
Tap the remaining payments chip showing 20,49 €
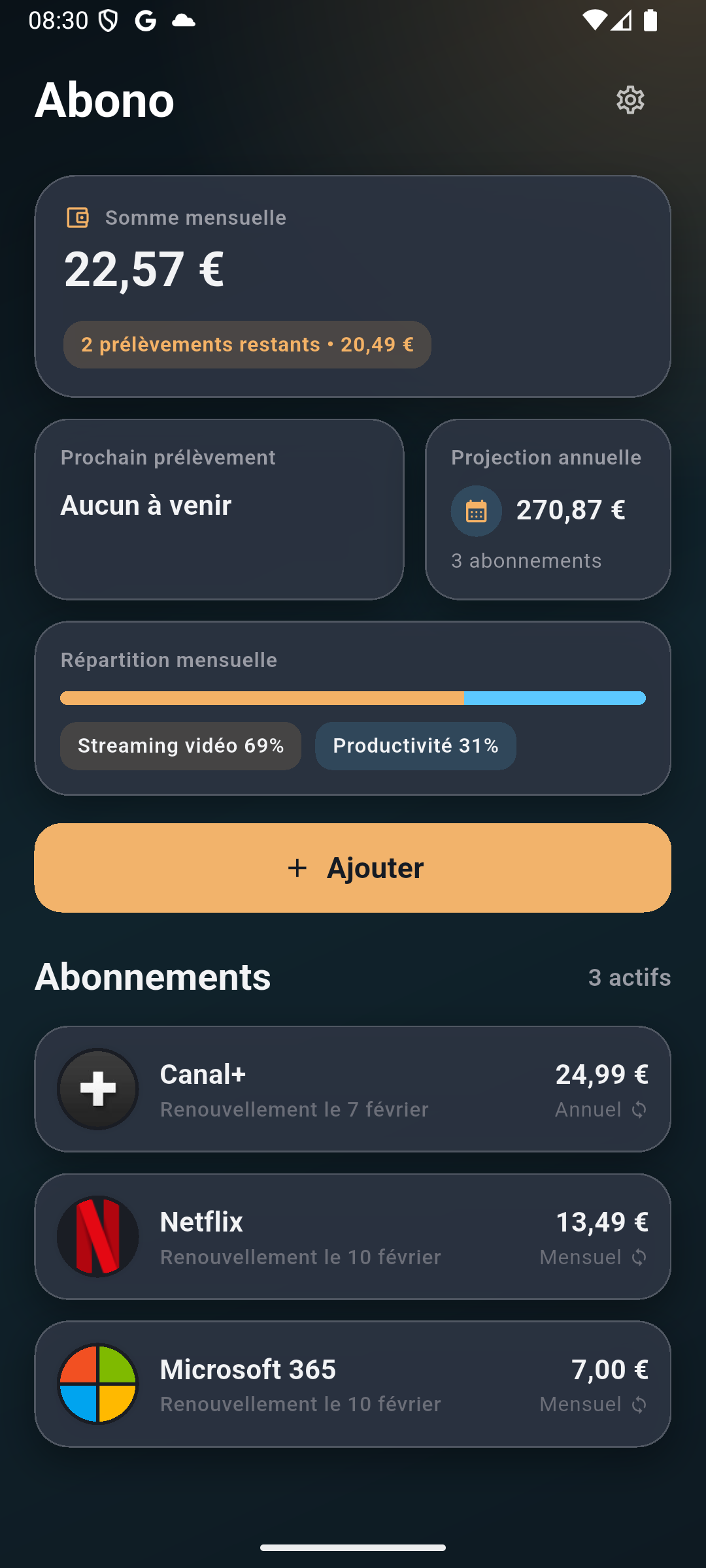pyautogui.click(x=247, y=344)
